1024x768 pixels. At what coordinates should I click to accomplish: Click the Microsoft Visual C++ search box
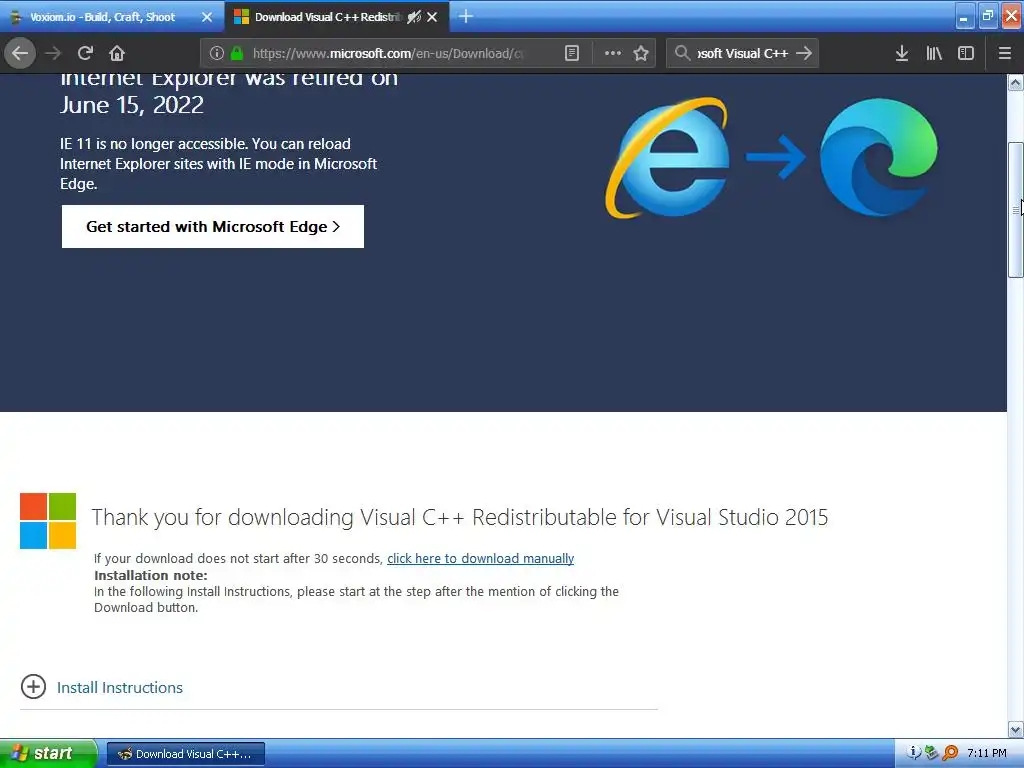pos(743,53)
